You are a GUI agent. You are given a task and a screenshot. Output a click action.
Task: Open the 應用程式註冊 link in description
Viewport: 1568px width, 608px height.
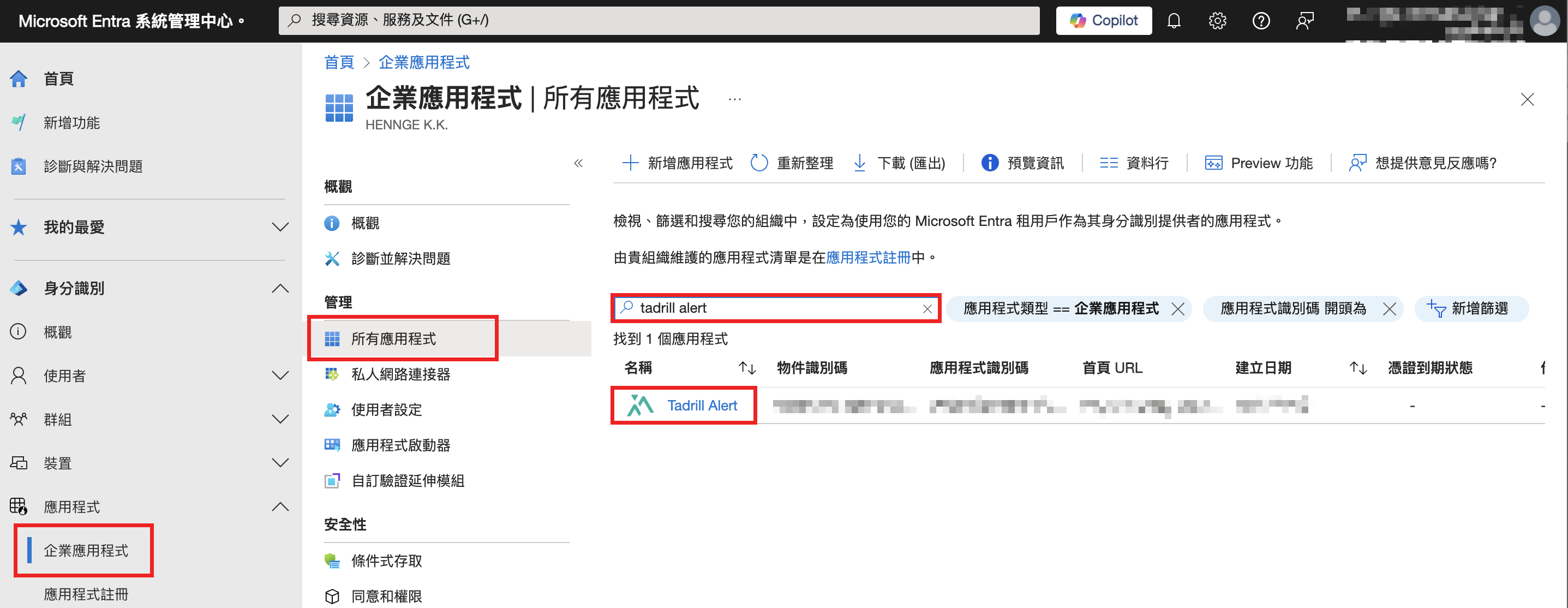(x=868, y=258)
